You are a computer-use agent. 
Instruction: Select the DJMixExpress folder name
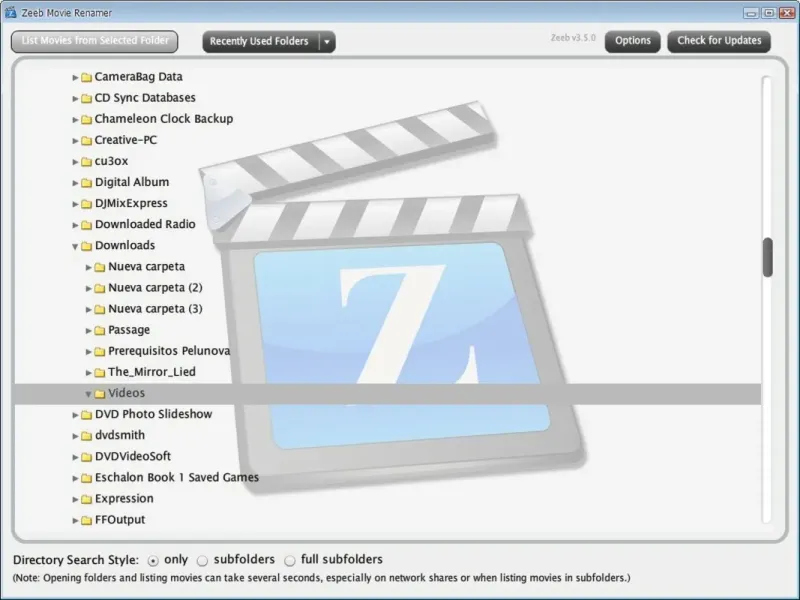(x=131, y=203)
